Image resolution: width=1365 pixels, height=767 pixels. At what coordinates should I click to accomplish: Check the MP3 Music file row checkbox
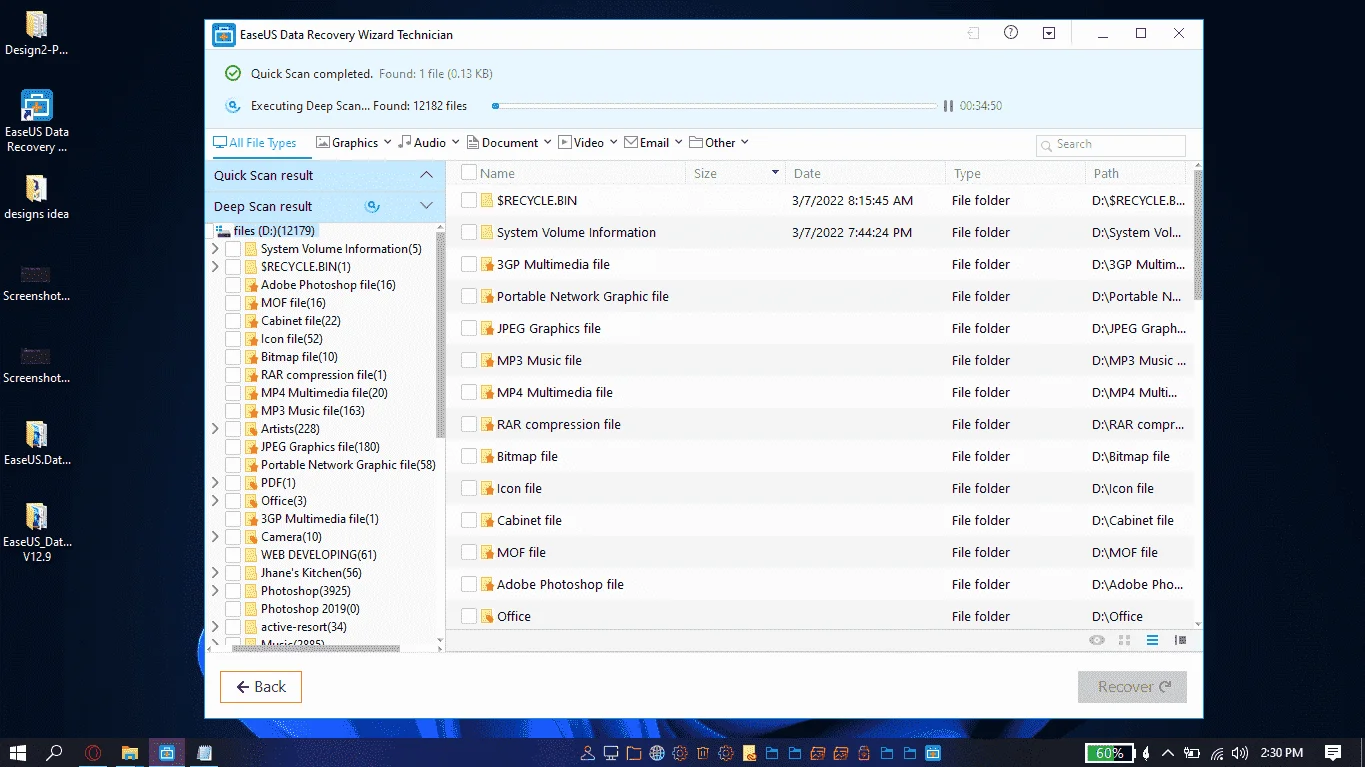click(468, 360)
